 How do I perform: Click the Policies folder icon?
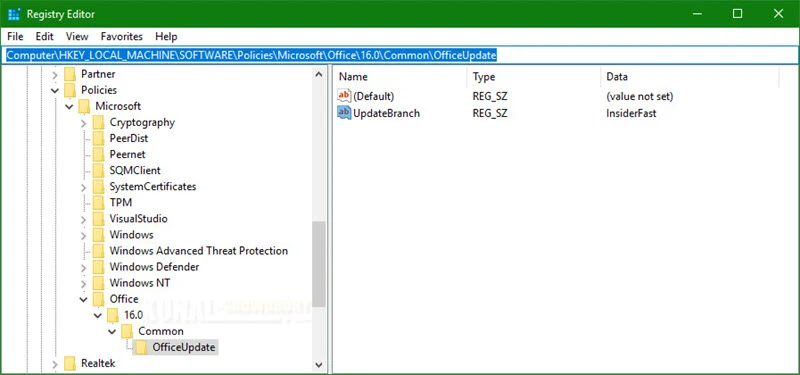(70, 90)
